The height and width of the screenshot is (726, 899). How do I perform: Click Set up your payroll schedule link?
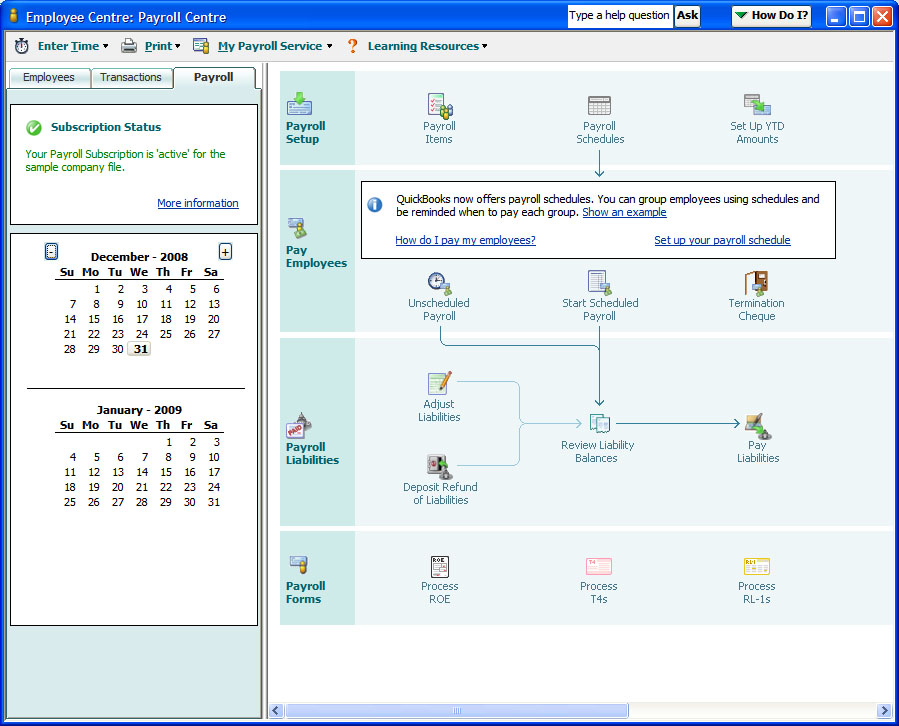pyautogui.click(x=722, y=240)
